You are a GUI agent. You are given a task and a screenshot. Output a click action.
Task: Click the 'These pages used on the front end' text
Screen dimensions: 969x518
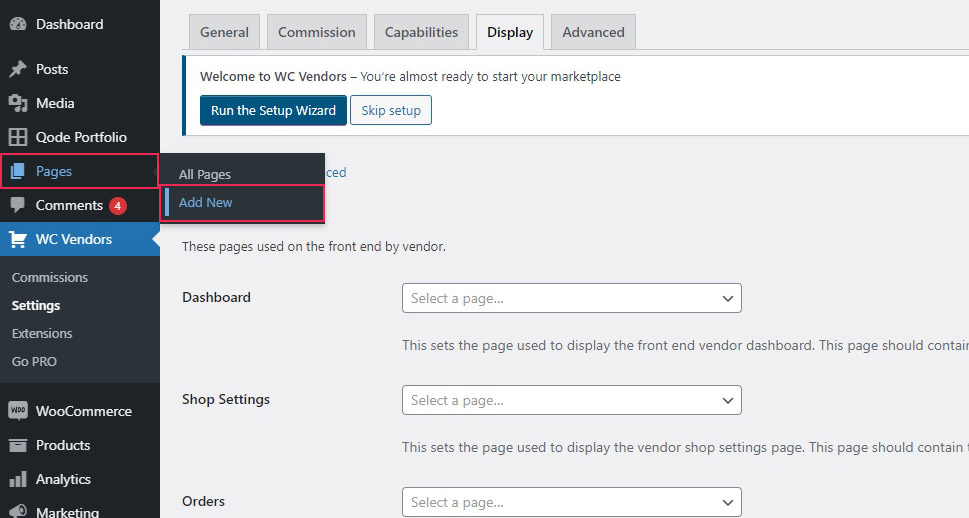pyautogui.click(x=313, y=247)
